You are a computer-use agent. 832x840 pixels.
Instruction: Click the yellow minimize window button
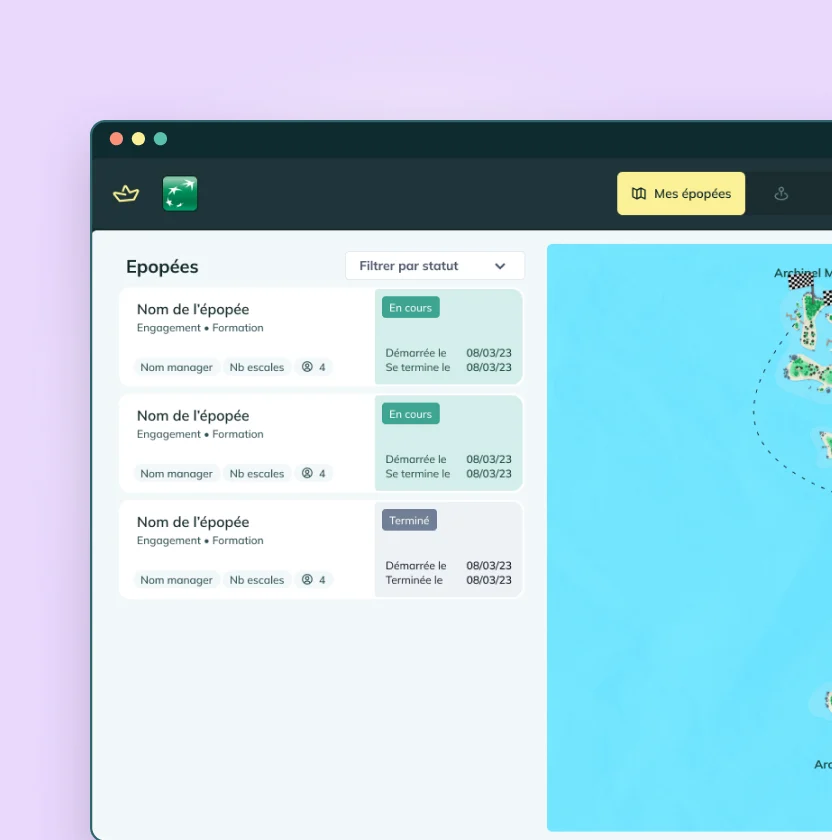coord(138,139)
